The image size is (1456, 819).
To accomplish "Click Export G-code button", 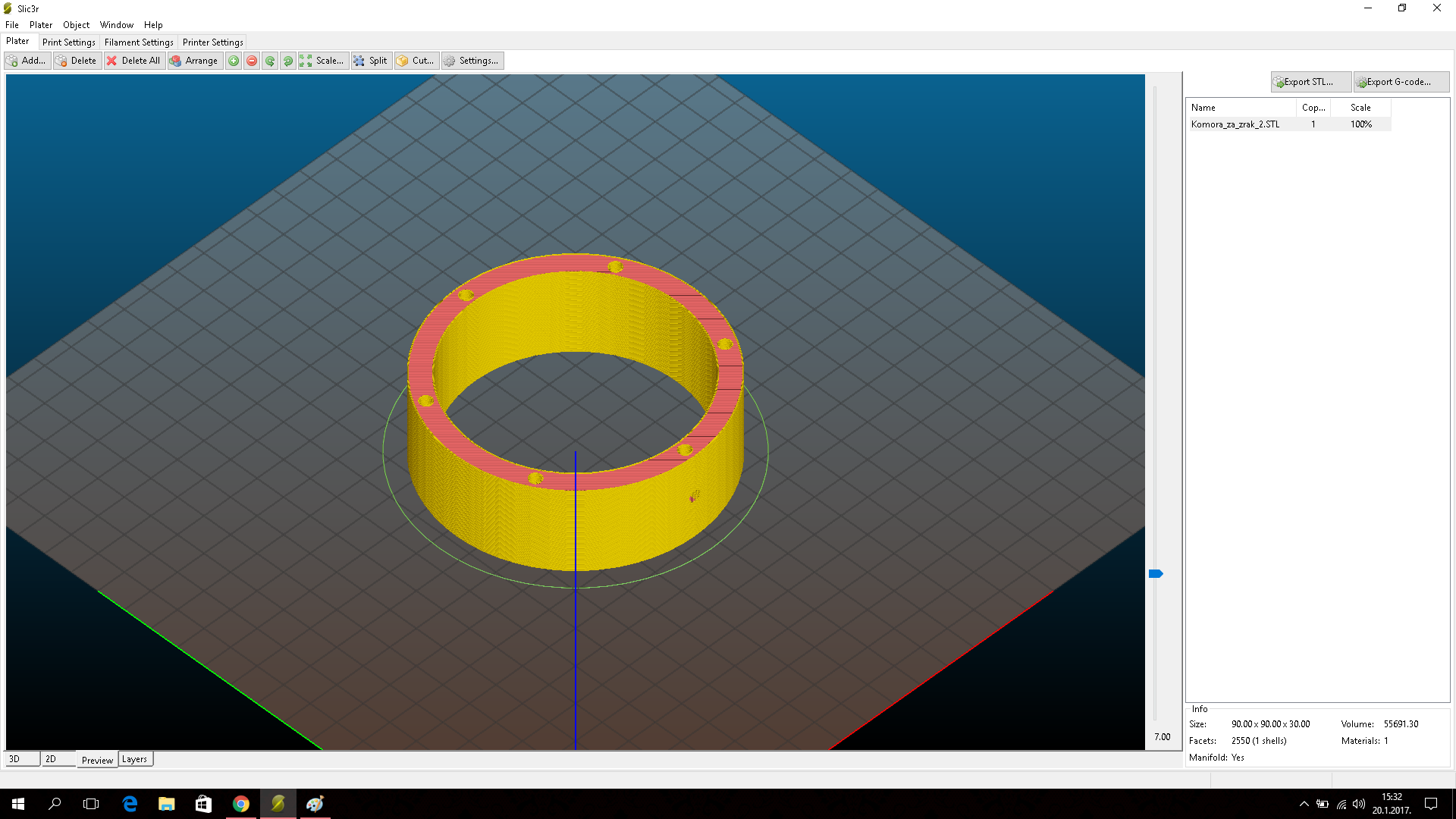I will pos(1401,82).
